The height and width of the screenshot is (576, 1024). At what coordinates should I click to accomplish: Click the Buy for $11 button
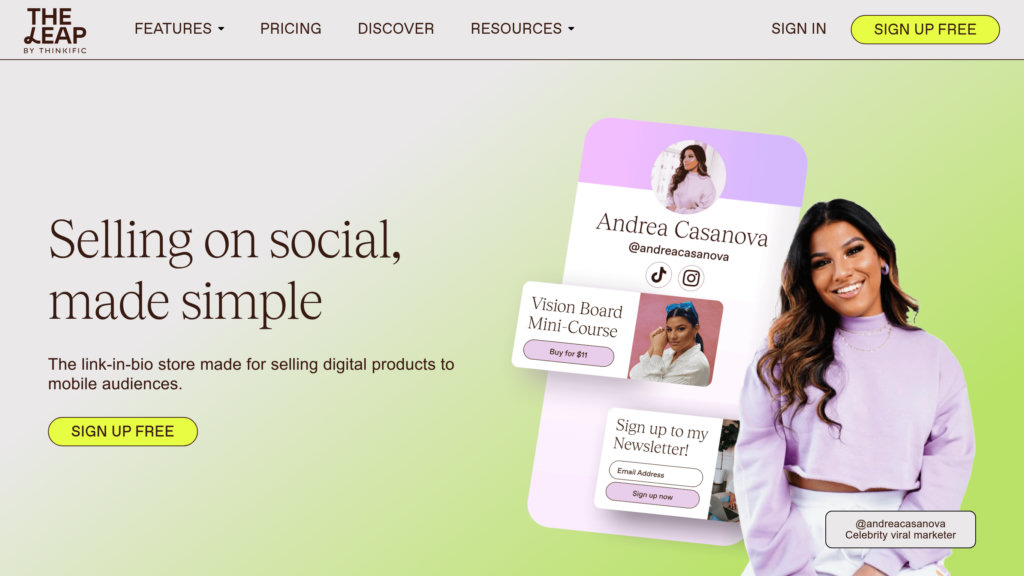tap(568, 353)
